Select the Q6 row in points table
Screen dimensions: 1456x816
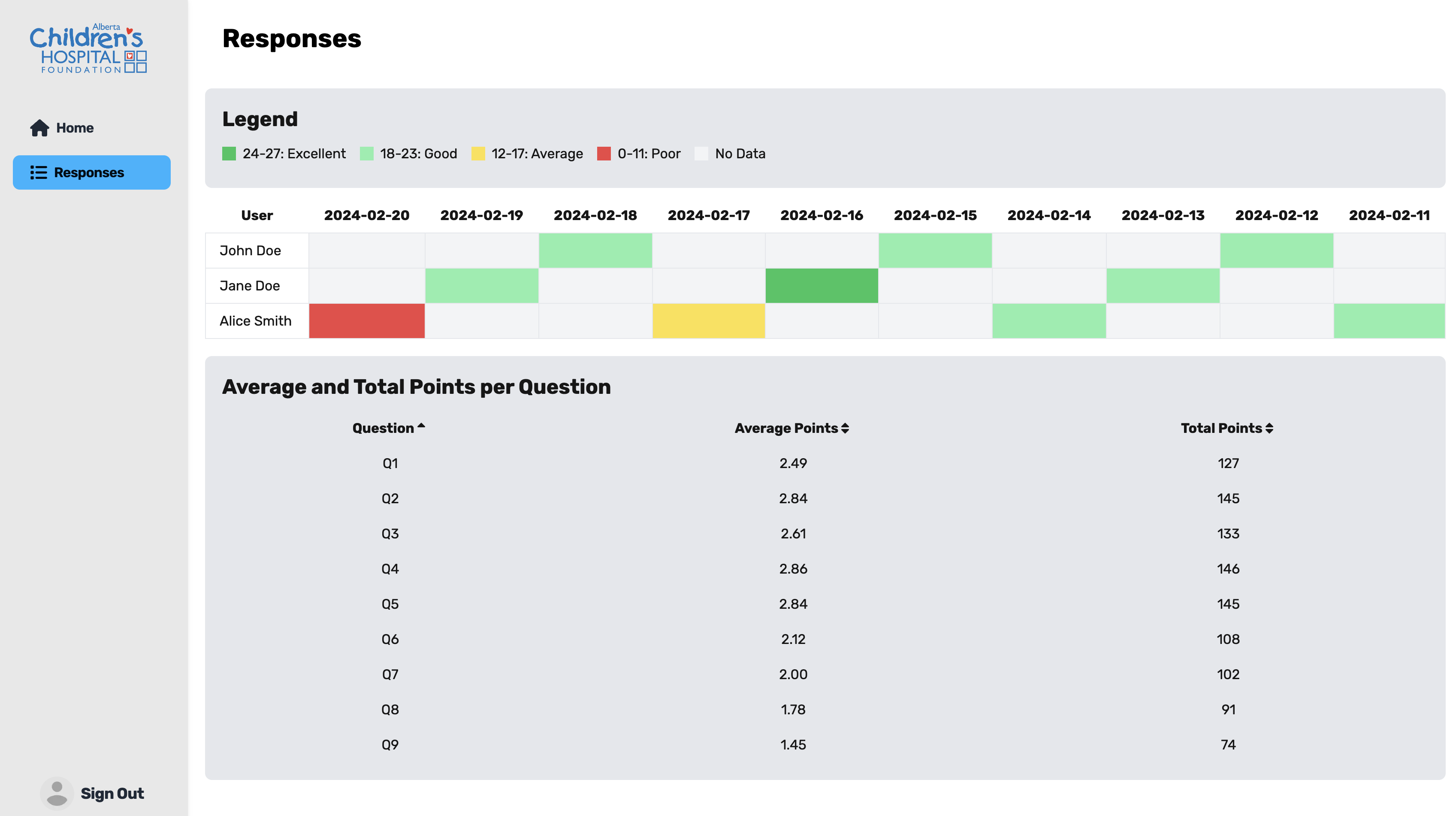tap(390, 639)
